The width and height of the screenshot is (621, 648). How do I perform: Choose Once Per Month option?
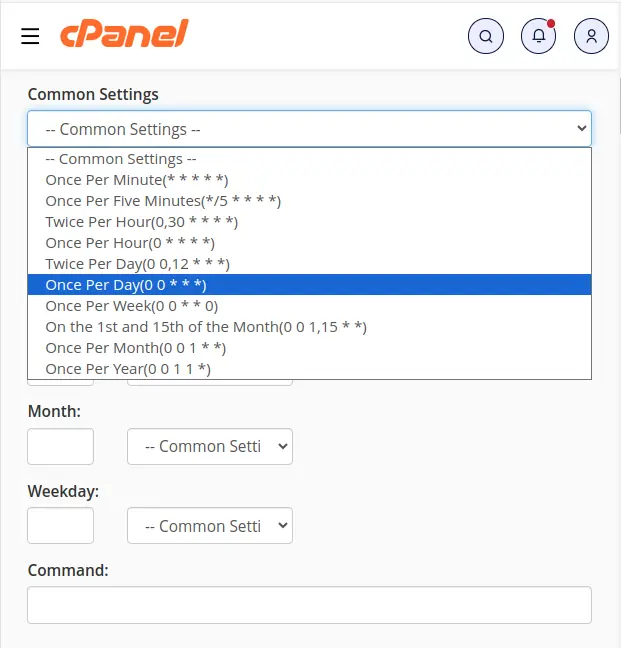point(309,348)
